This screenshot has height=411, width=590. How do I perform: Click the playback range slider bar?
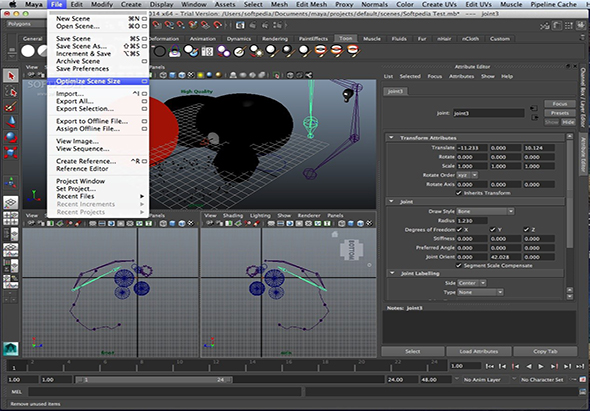[154, 380]
